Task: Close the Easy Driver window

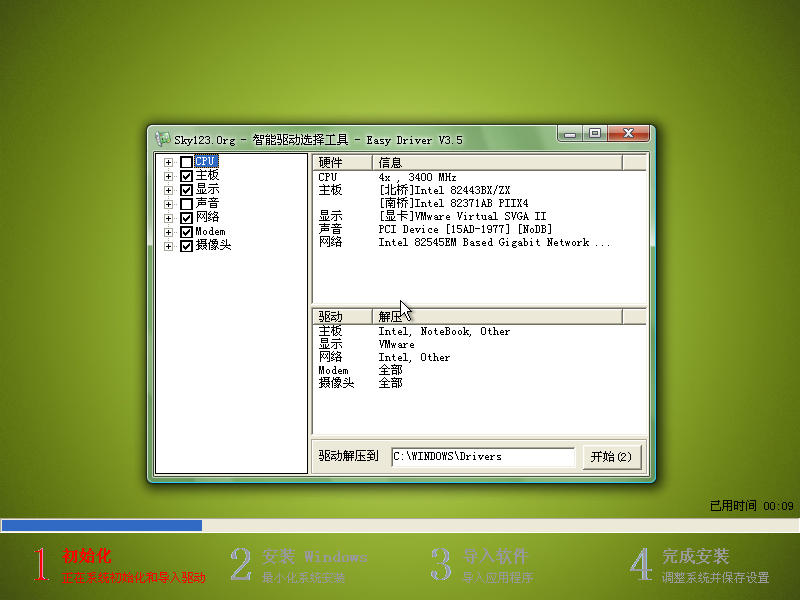Action: coord(629,133)
